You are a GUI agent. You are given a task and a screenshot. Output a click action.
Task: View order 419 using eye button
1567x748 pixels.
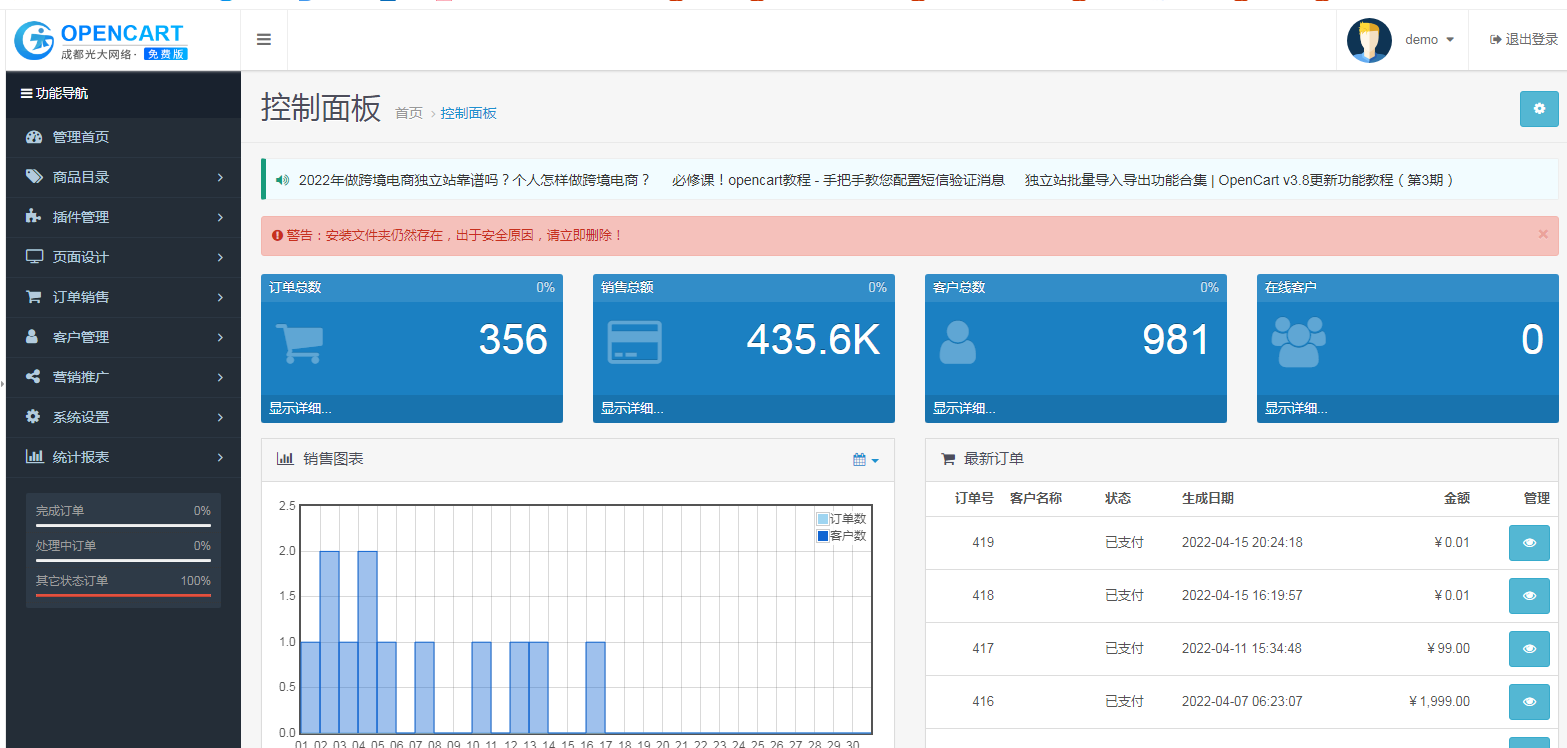pyautogui.click(x=1529, y=543)
